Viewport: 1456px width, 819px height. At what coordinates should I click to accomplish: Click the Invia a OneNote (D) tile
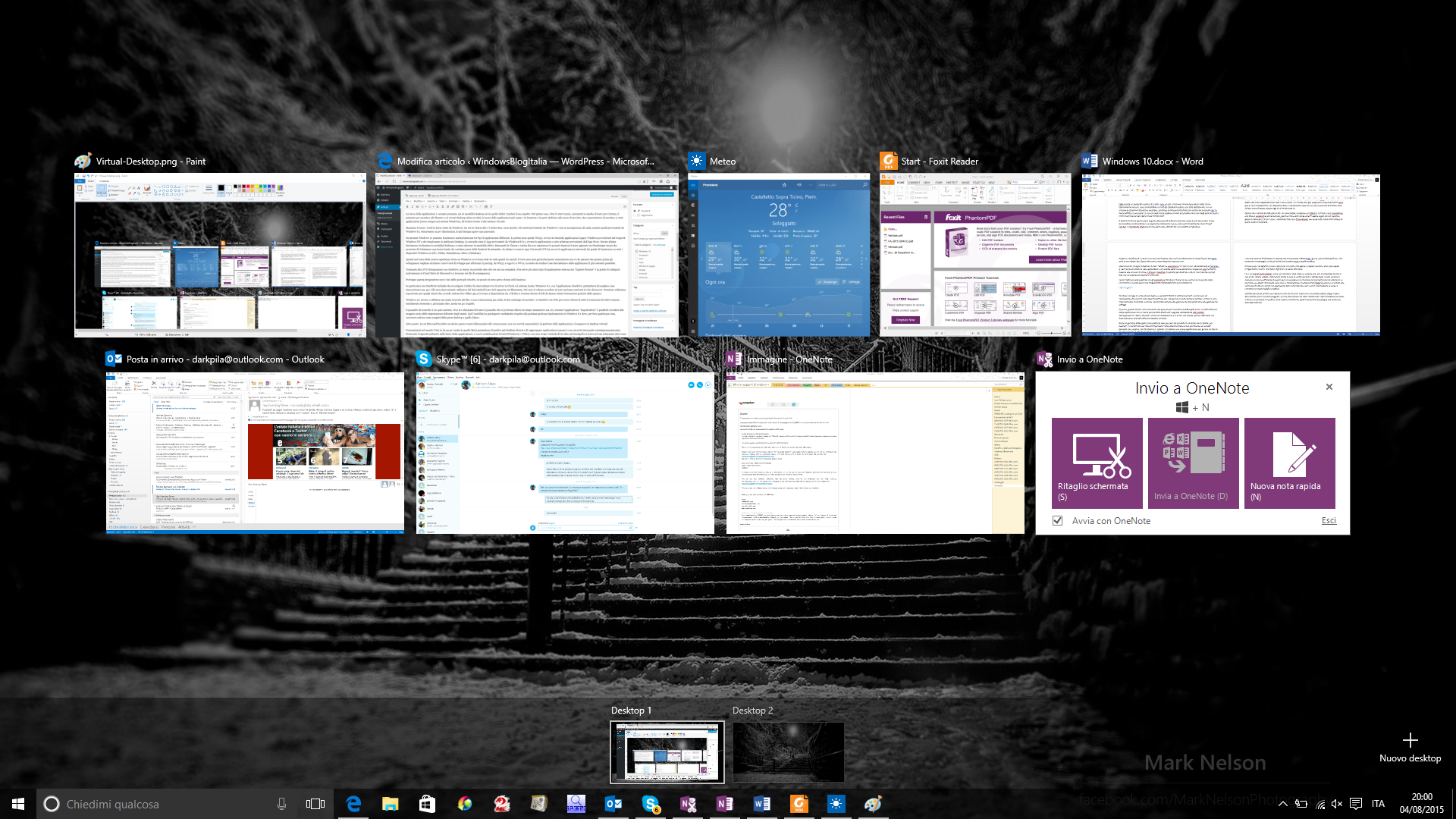pos(1193,463)
